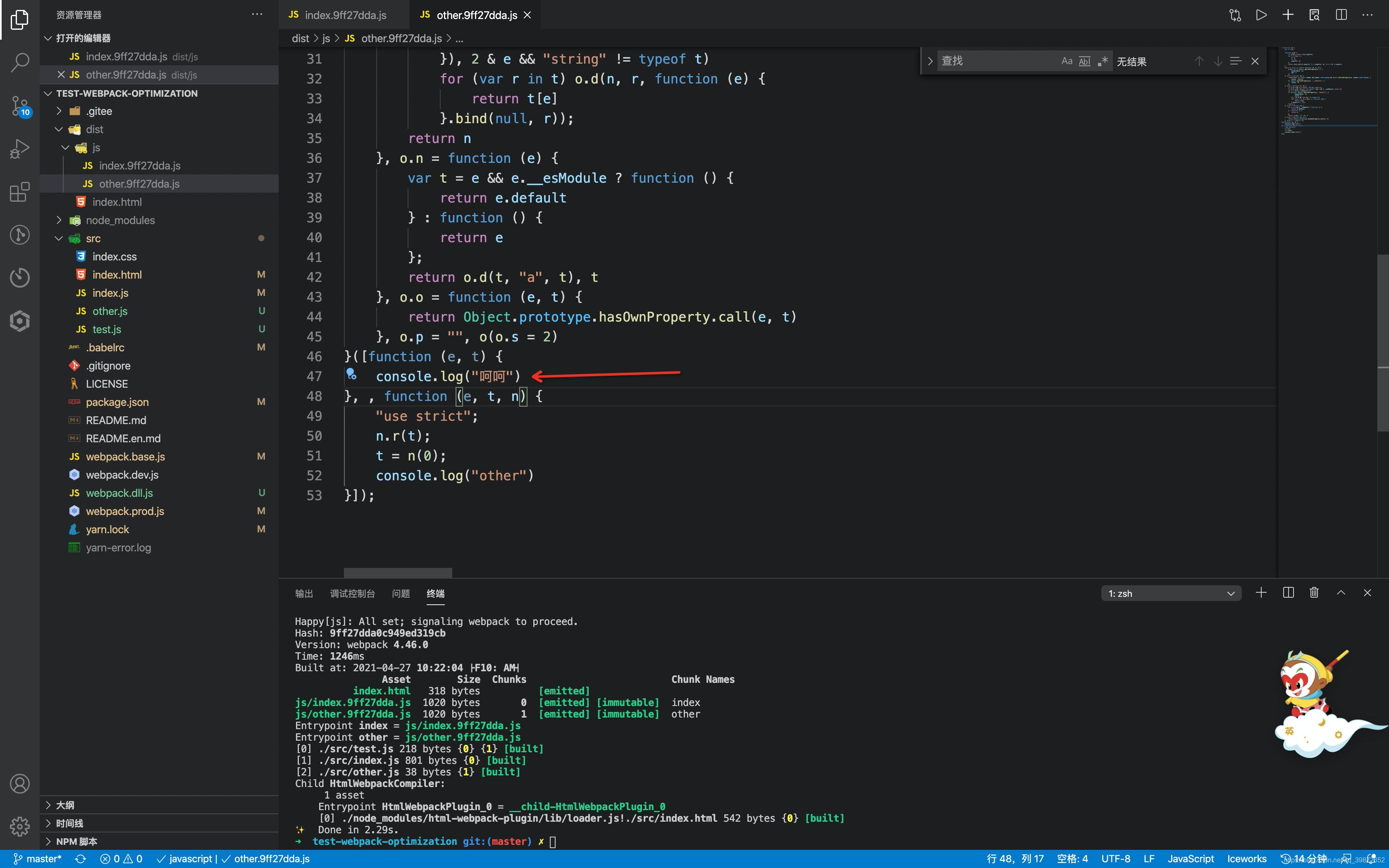The width and height of the screenshot is (1389, 868).
Task: Switch to the 输出 (Output) panel tab
Action: point(303,593)
